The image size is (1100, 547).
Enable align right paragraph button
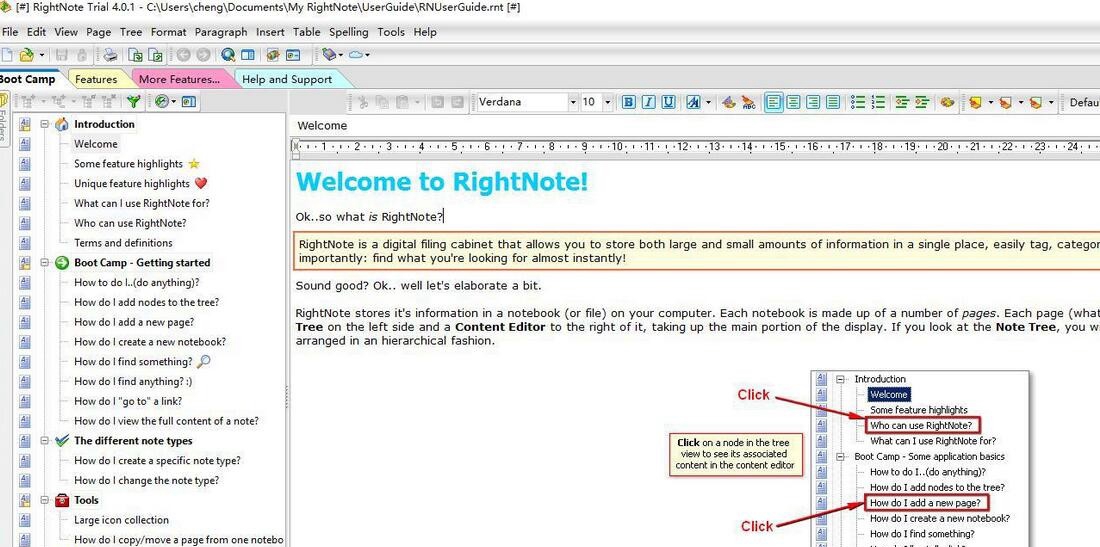point(813,102)
